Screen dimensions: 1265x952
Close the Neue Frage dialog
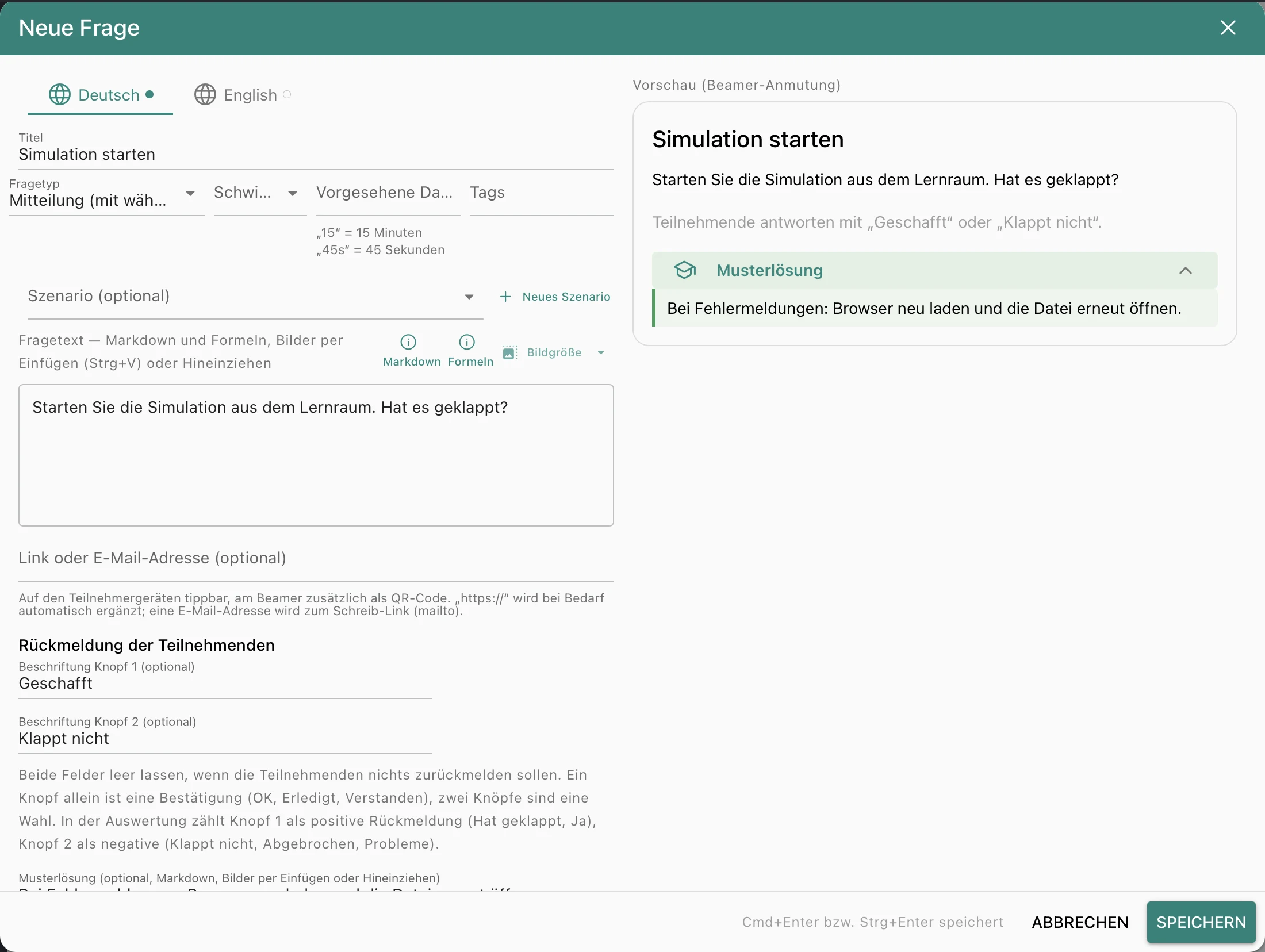1228,28
